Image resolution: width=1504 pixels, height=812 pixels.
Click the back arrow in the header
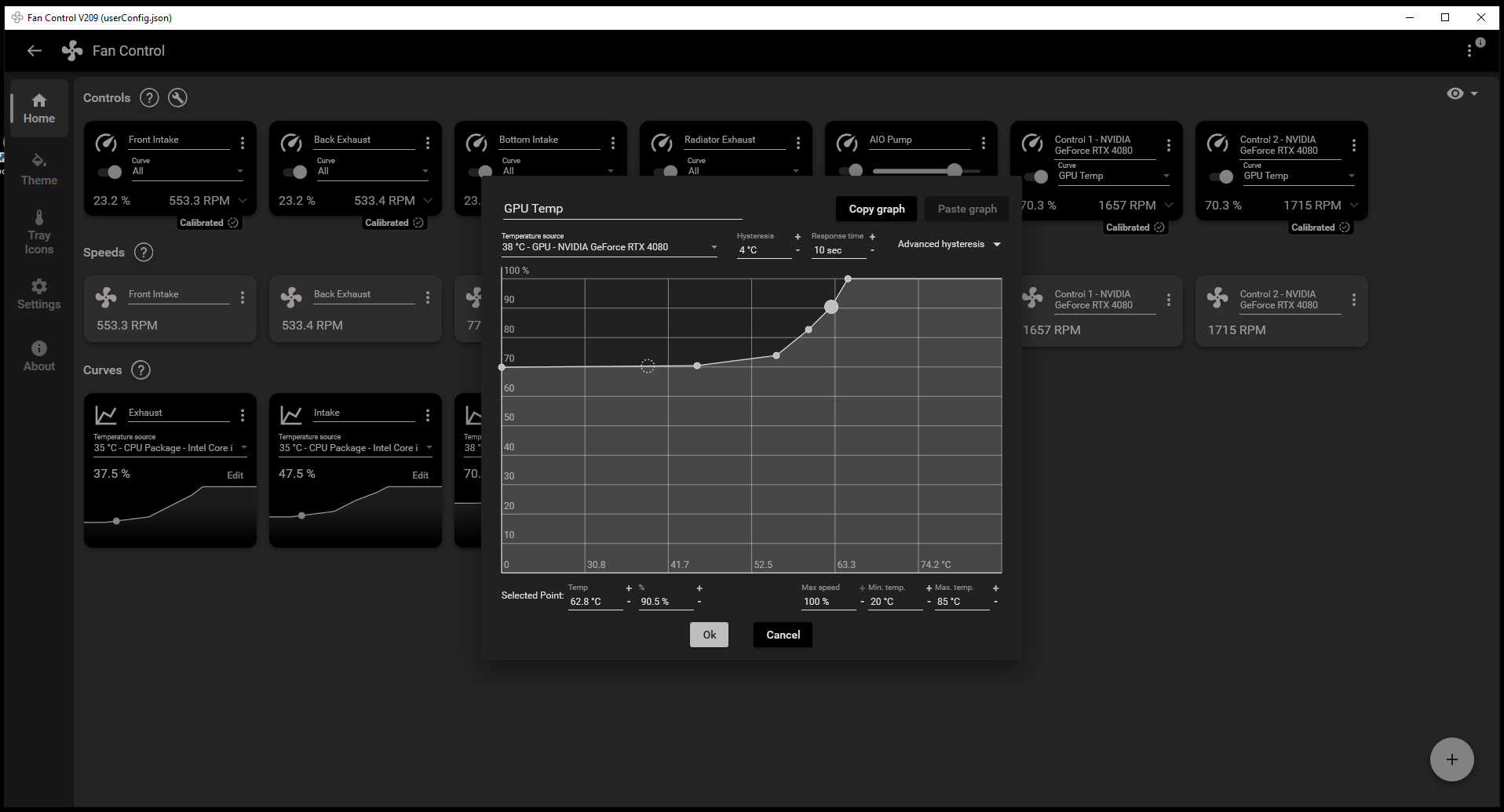tap(34, 51)
